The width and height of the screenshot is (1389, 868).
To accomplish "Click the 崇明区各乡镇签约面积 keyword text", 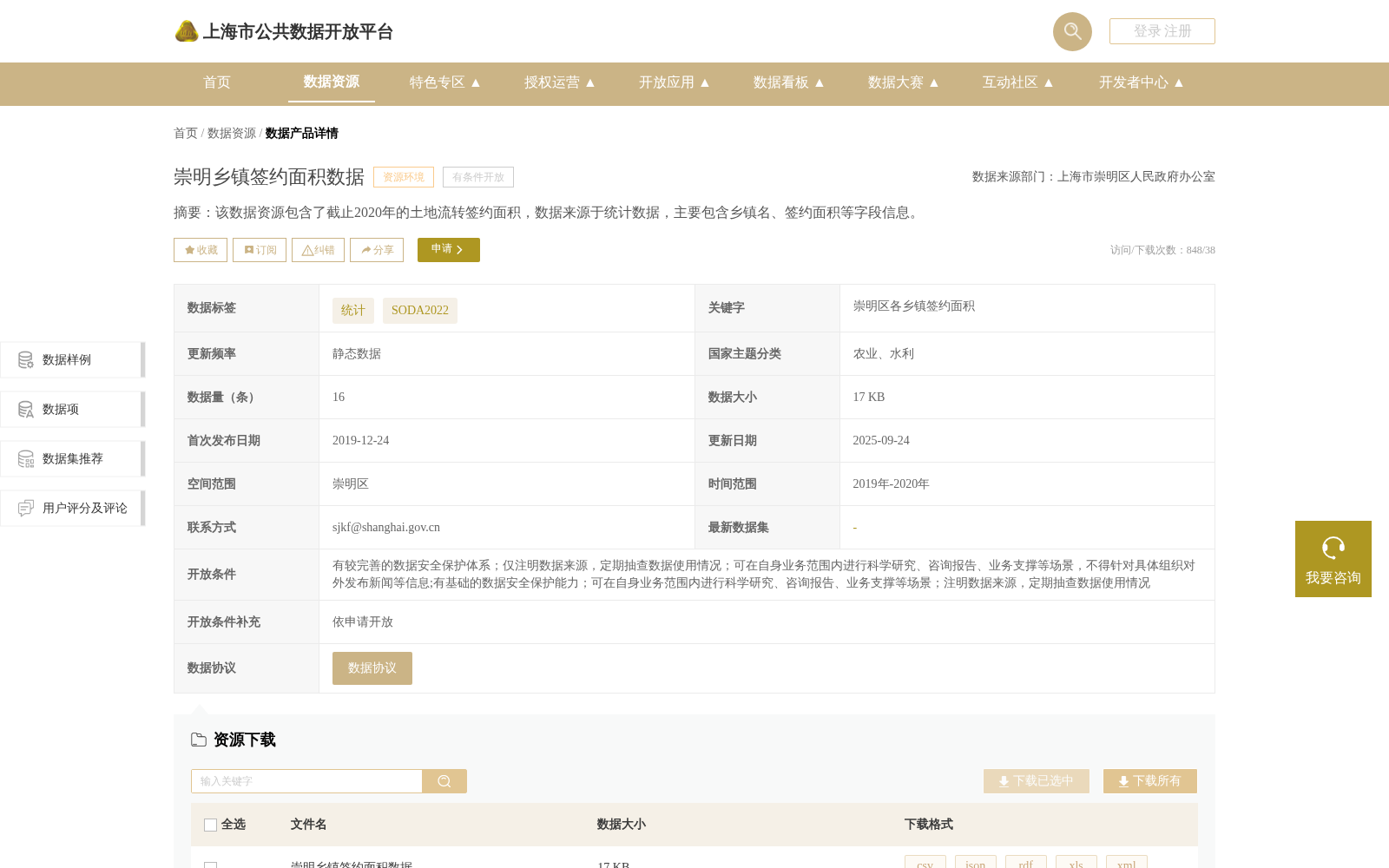I will point(914,306).
